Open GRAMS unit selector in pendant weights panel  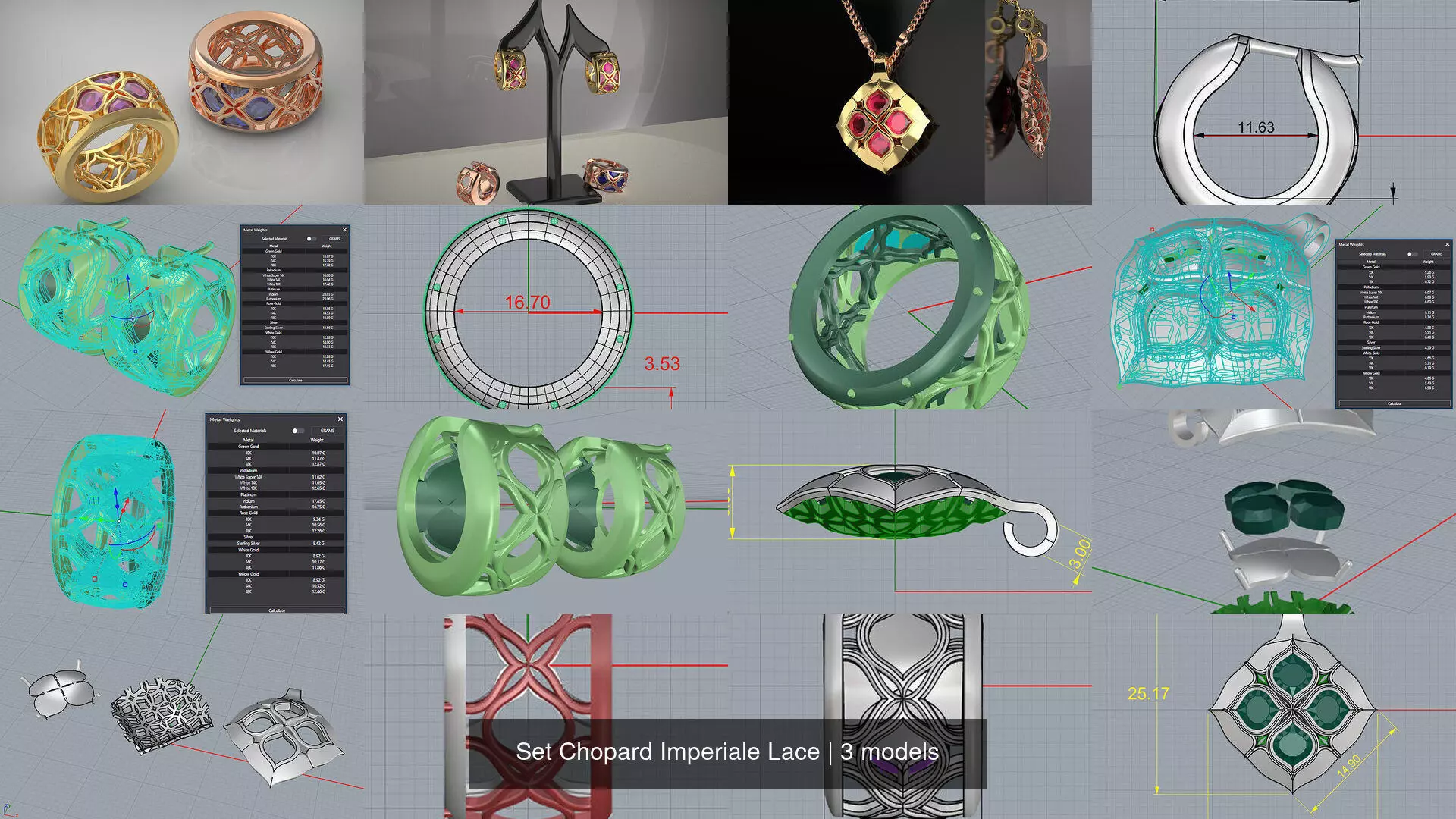click(1436, 254)
